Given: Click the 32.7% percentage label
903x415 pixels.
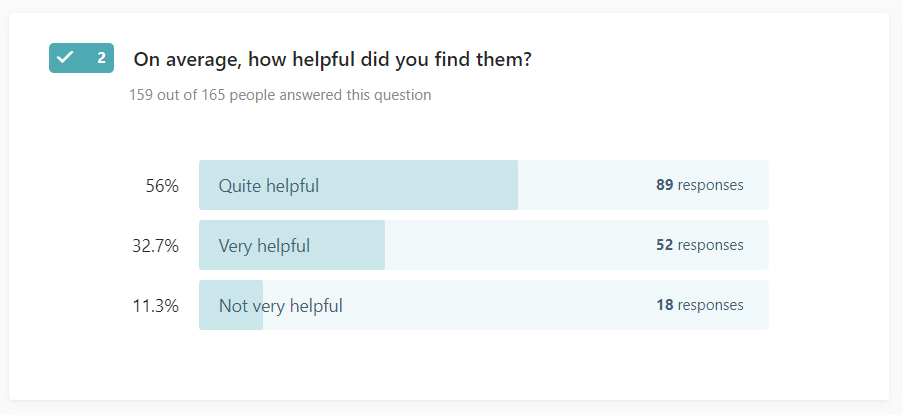Looking at the screenshot, I should (x=155, y=246).
